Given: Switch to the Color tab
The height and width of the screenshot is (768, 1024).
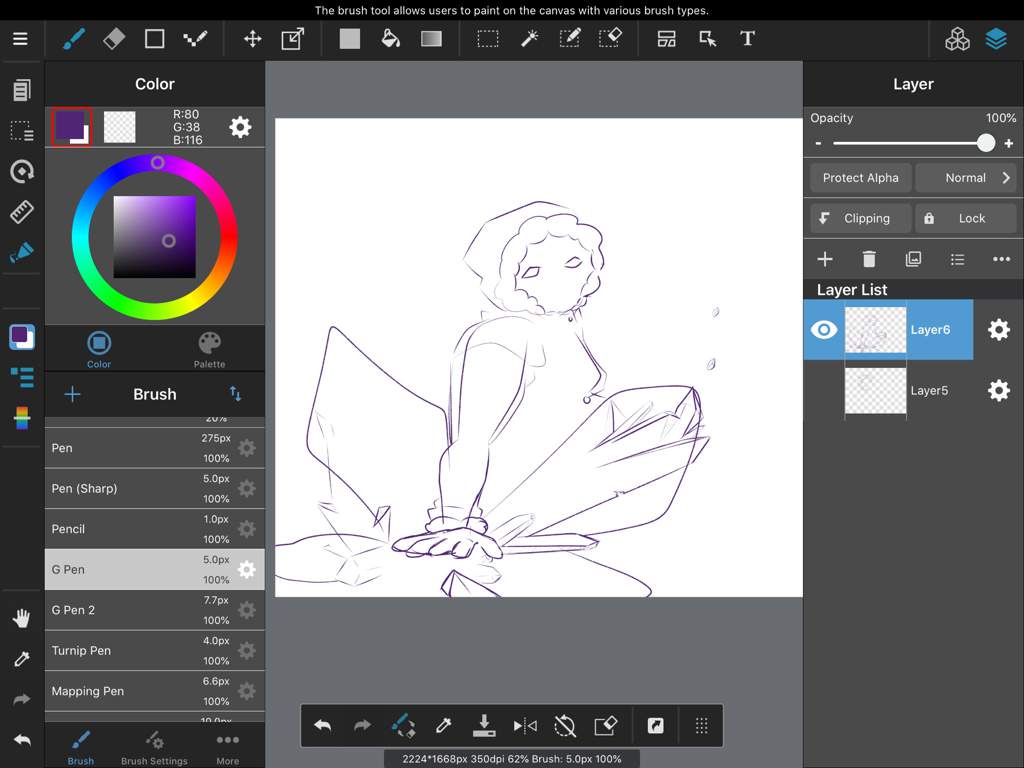Looking at the screenshot, I should tap(99, 349).
